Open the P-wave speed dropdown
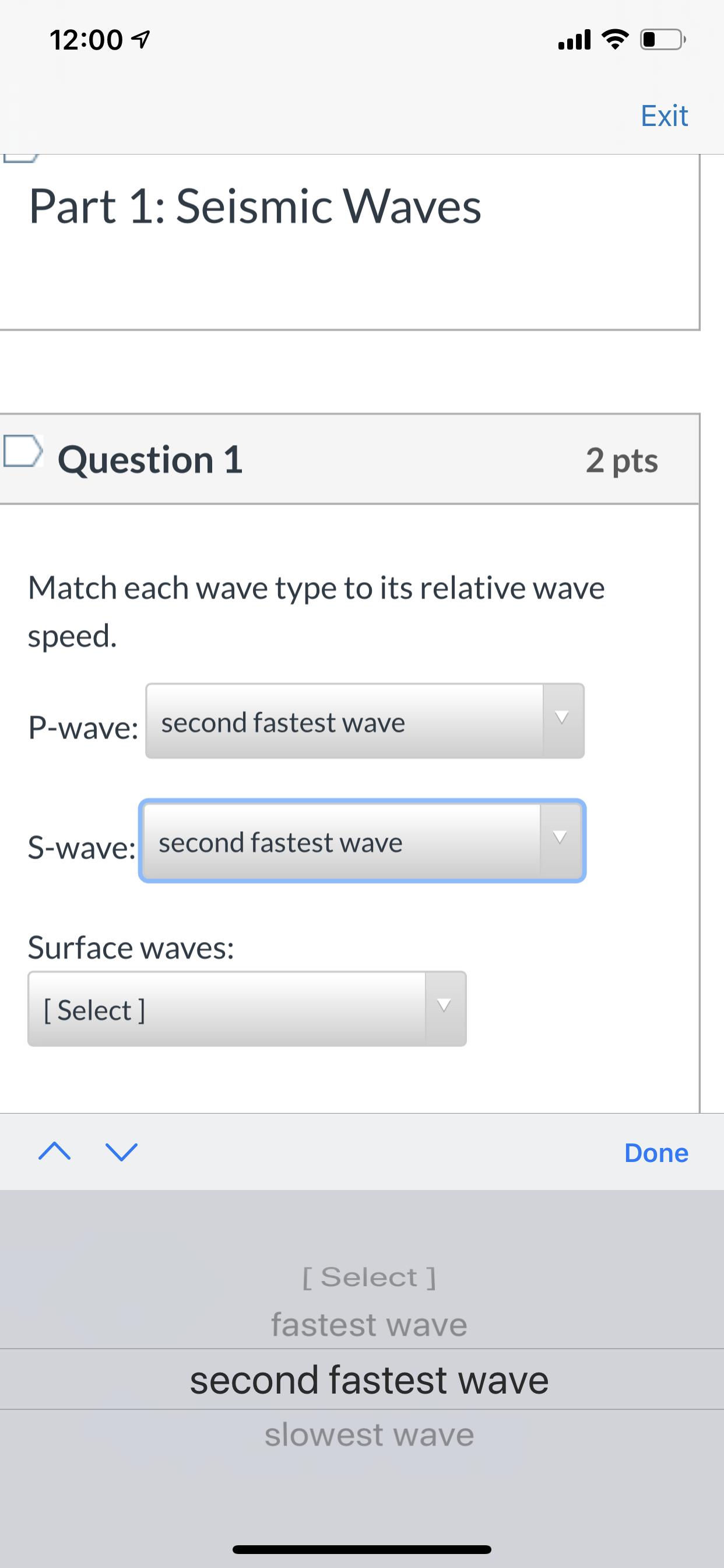Screen dimensions: 724x1568 365,722
